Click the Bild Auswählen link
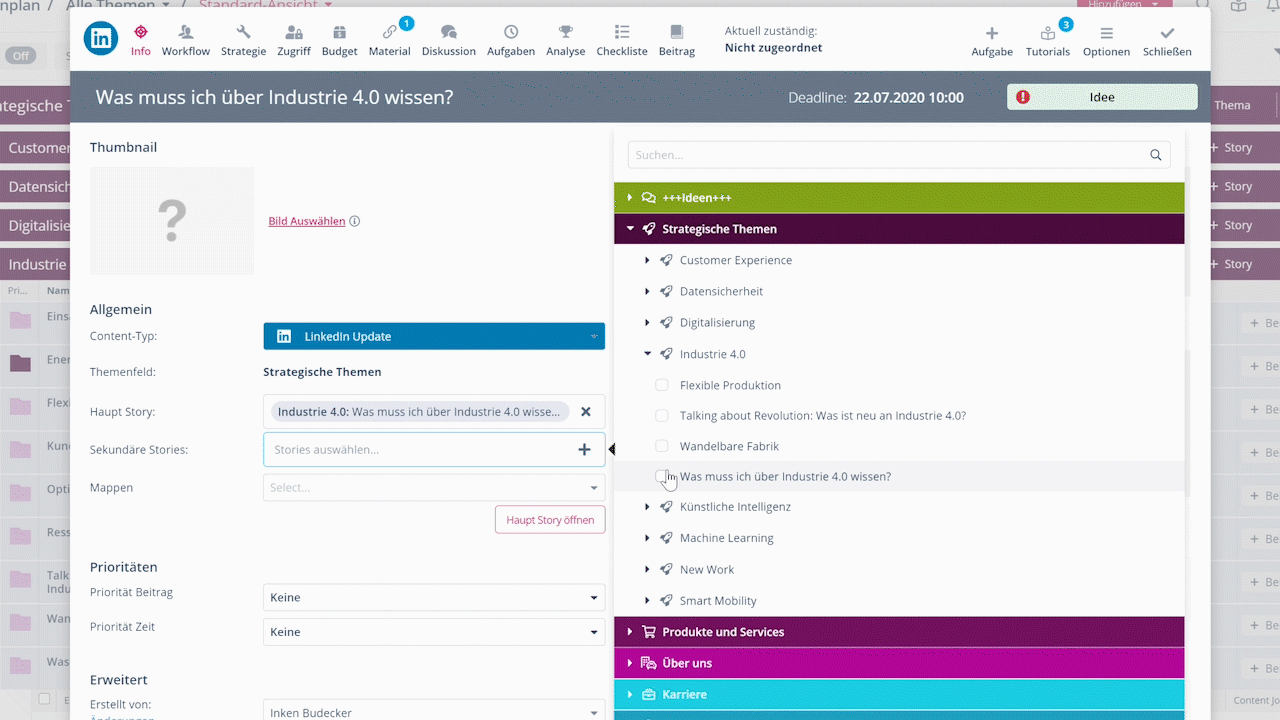1280x720 pixels. pyautogui.click(x=306, y=221)
